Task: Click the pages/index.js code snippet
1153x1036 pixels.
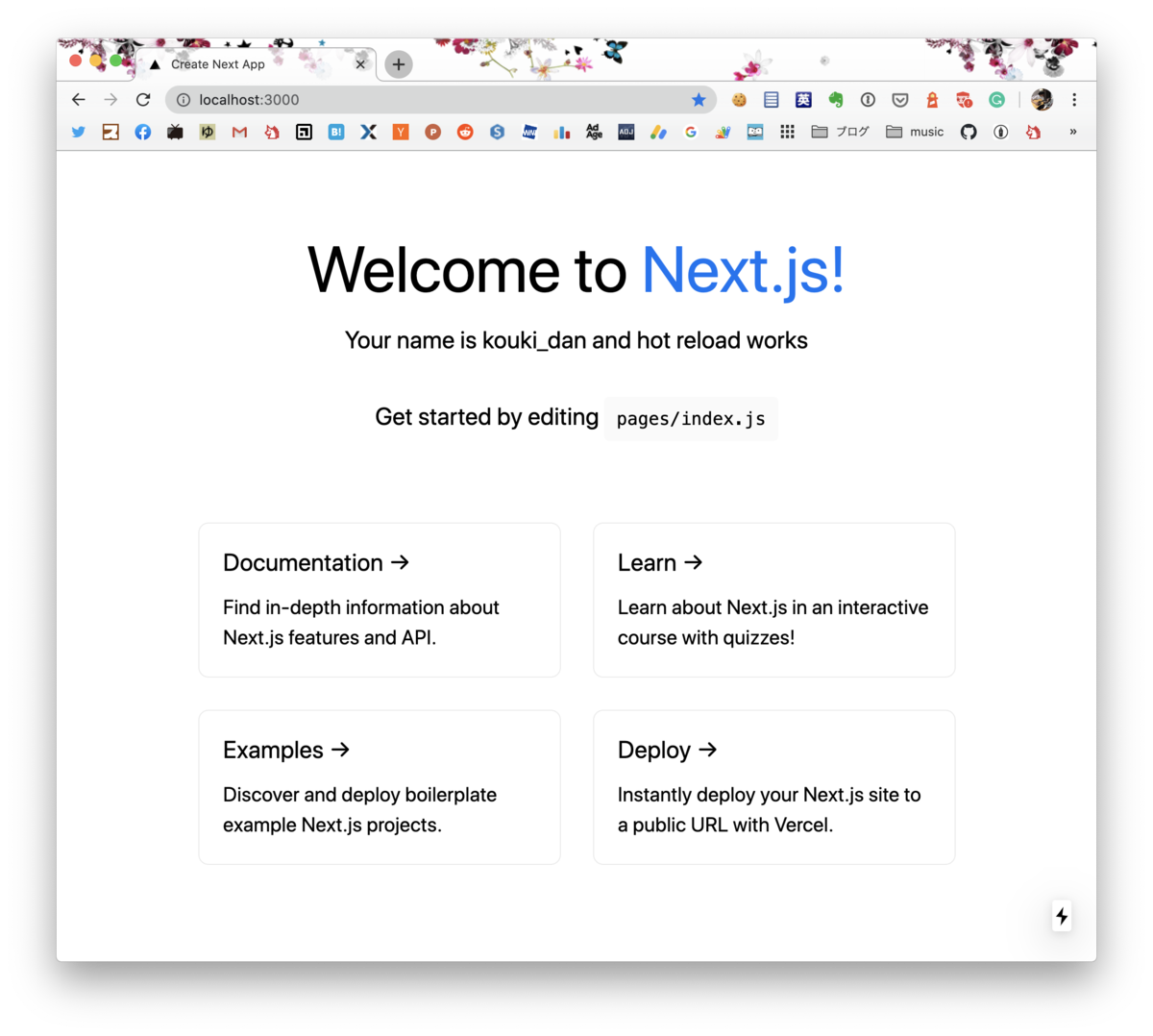Action: [691, 419]
